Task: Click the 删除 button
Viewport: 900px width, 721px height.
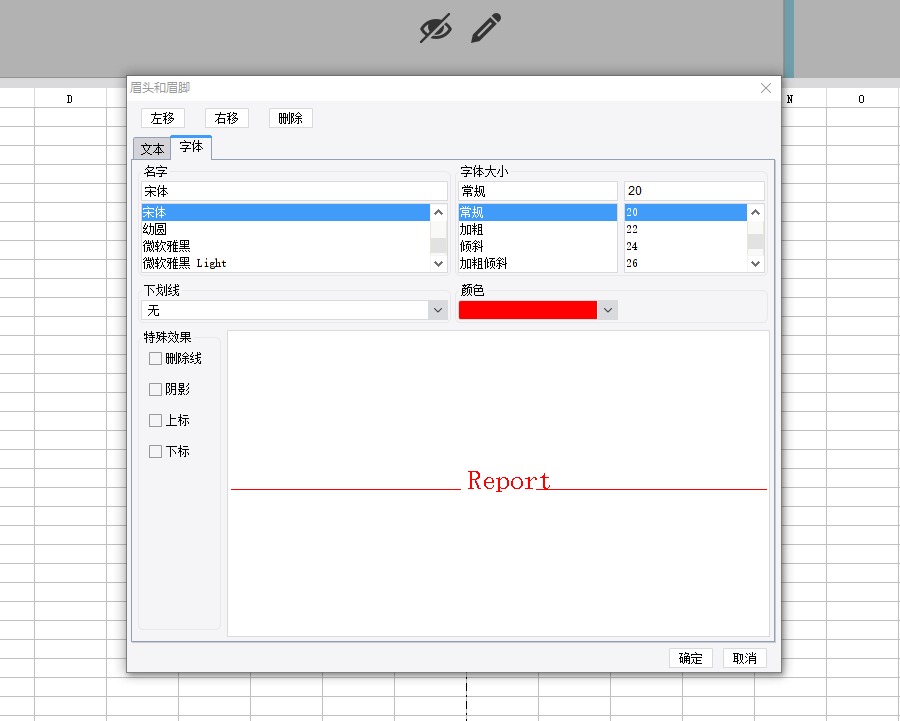Action: pos(290,118)
